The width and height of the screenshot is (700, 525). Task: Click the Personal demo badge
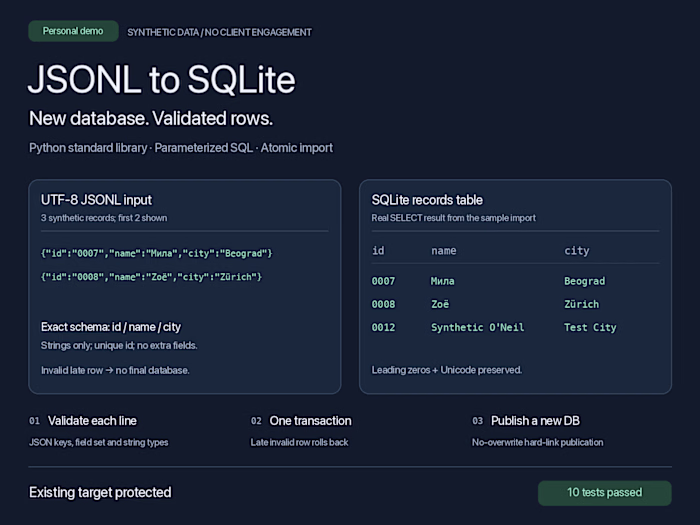[73, 31]
